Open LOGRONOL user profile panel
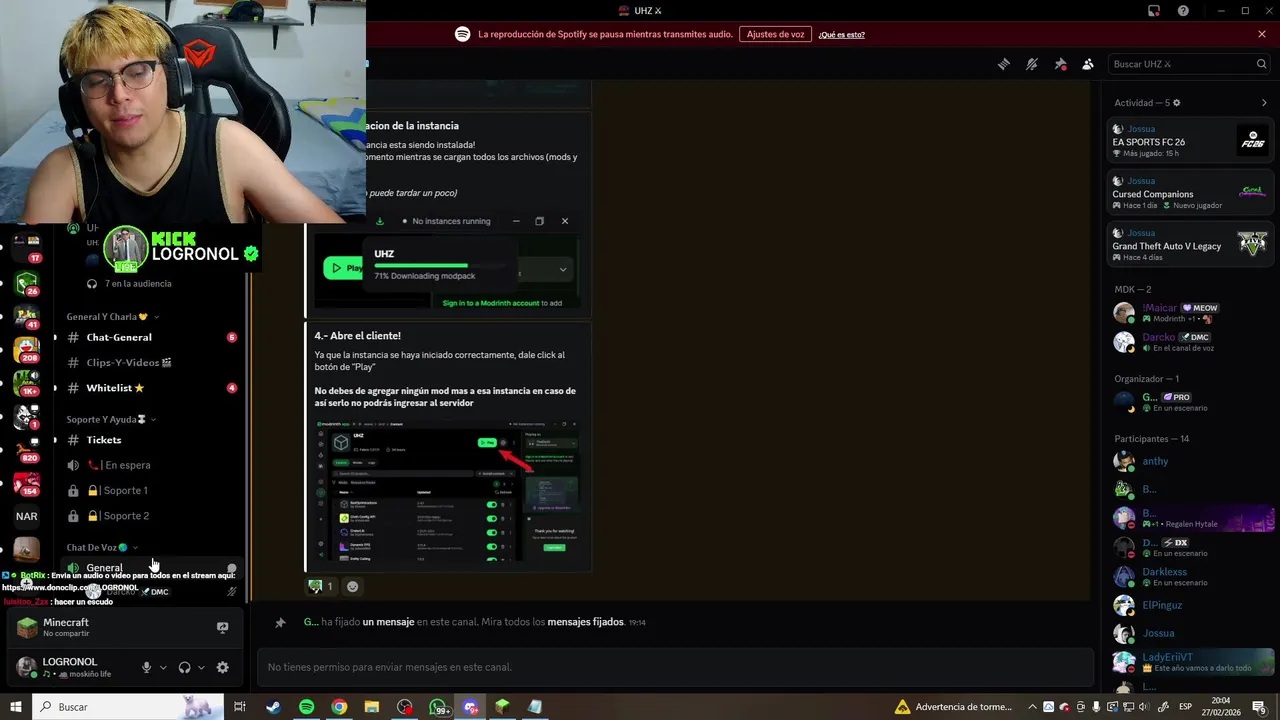 tap(70, 667)
